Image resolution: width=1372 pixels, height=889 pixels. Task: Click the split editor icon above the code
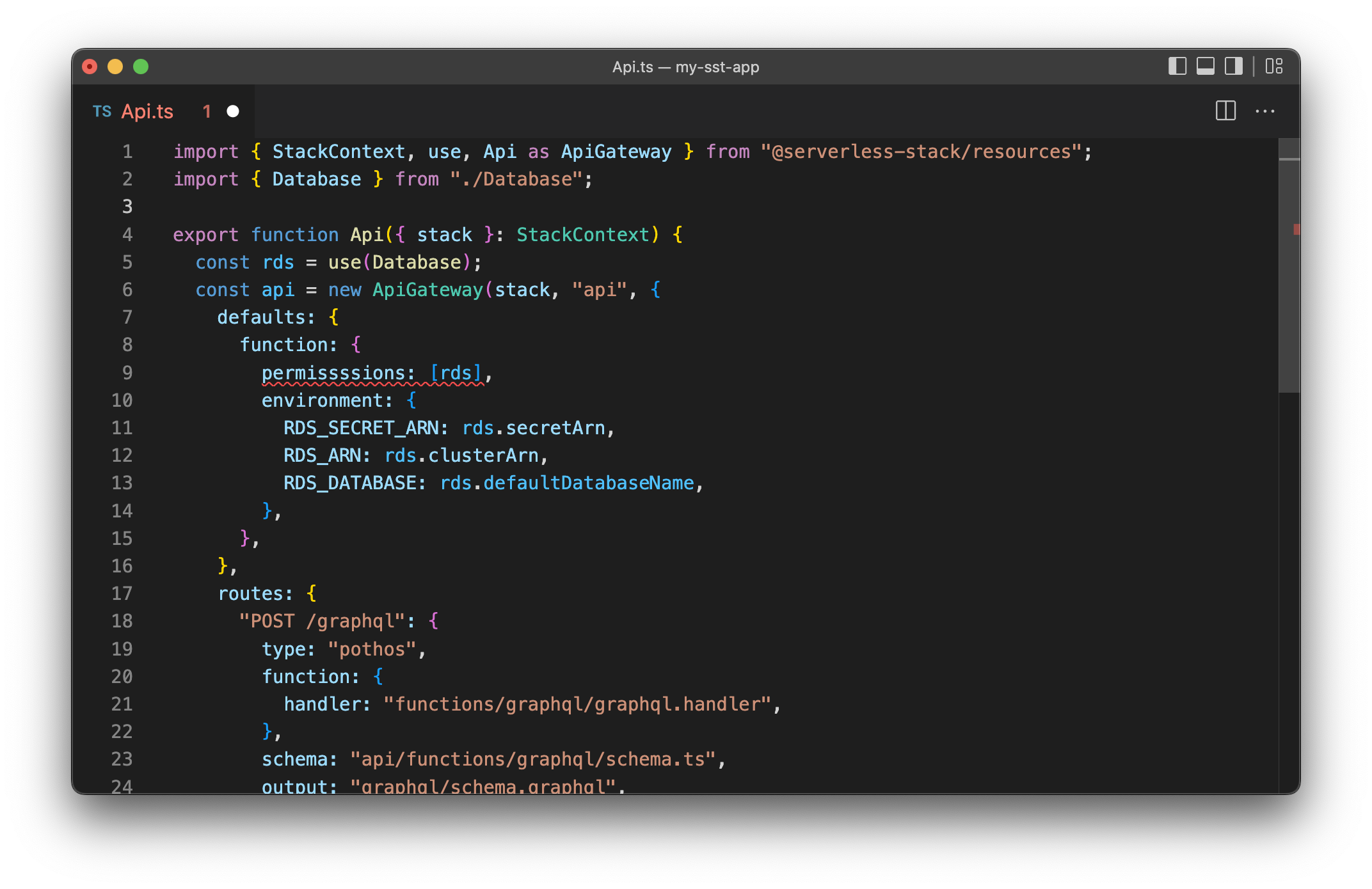coord(1225,111)
